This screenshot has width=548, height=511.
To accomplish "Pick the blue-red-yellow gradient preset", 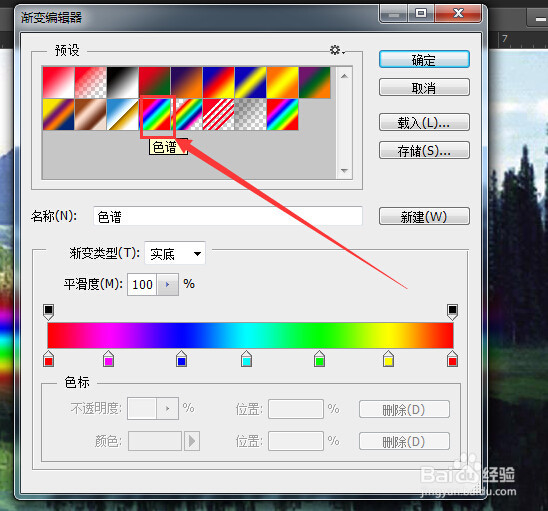I will click(x=218, y=82).
